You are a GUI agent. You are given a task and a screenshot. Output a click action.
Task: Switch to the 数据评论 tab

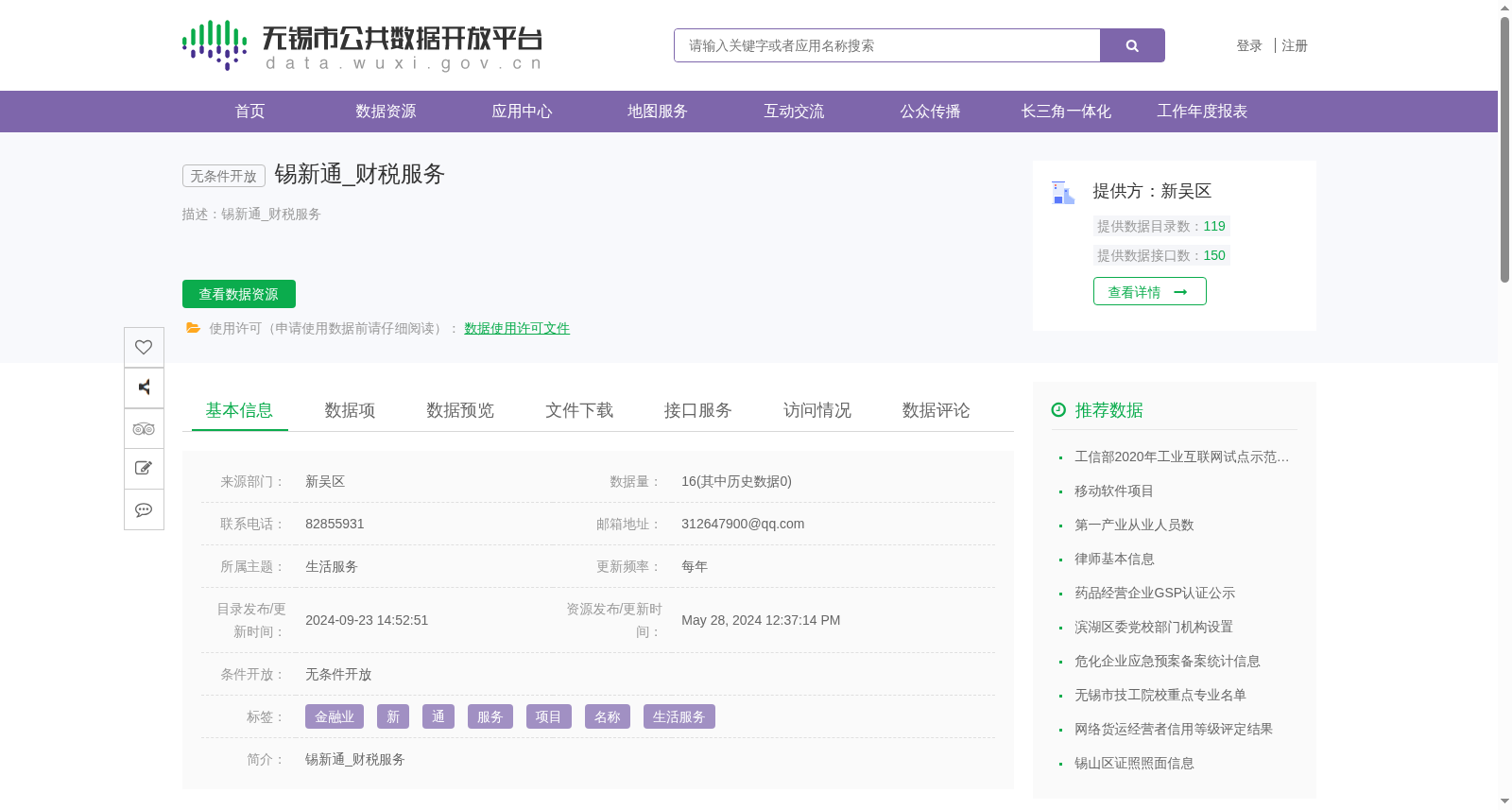(936, 410)
